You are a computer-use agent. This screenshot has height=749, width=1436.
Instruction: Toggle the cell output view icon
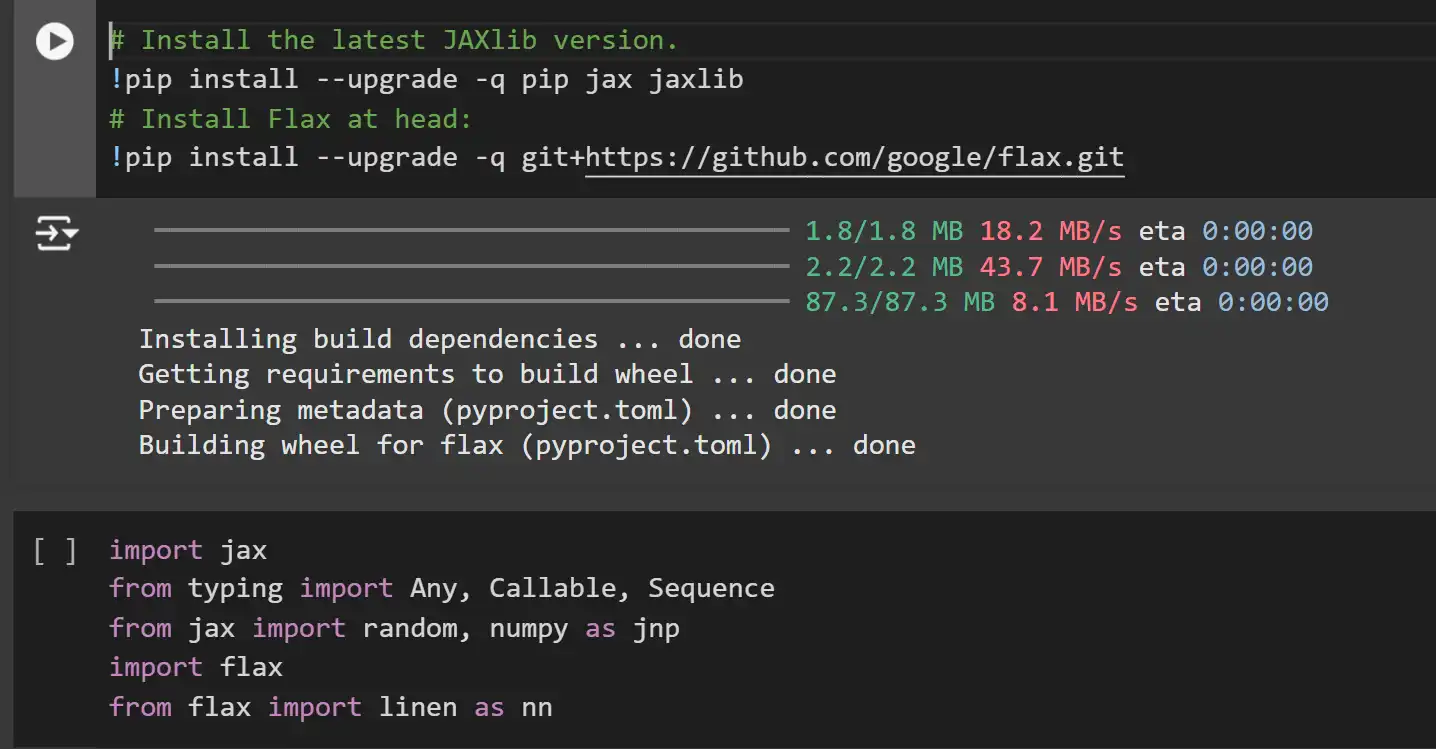pyautogui.click(x=56, y=233)
